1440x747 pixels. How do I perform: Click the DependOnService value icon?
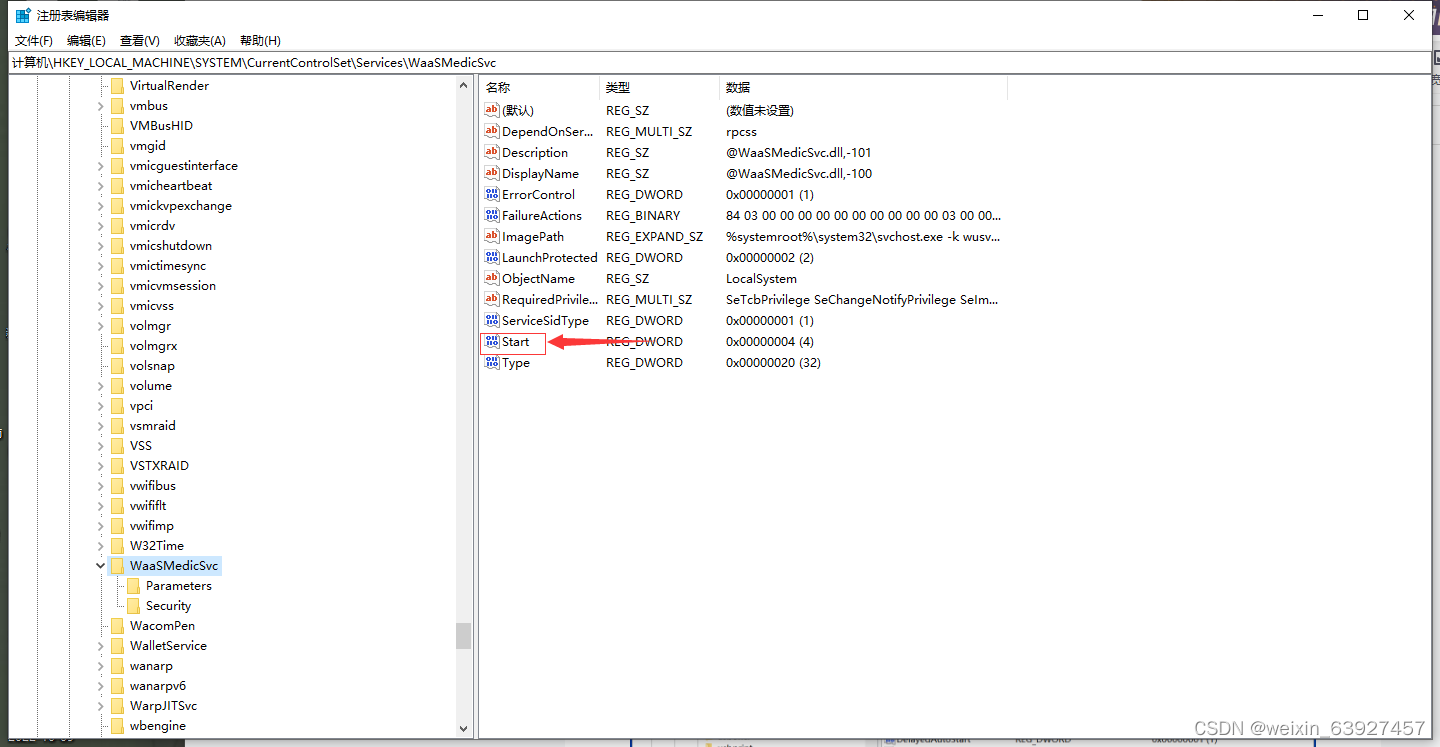[491, 131]
